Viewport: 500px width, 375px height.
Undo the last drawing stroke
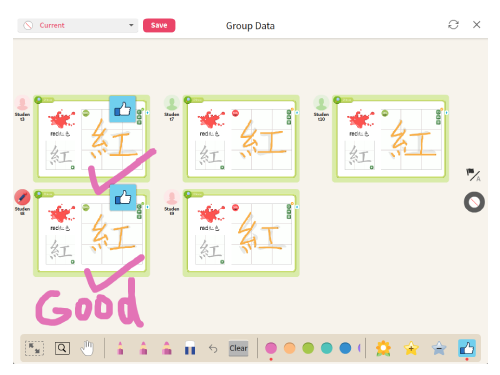213,349
